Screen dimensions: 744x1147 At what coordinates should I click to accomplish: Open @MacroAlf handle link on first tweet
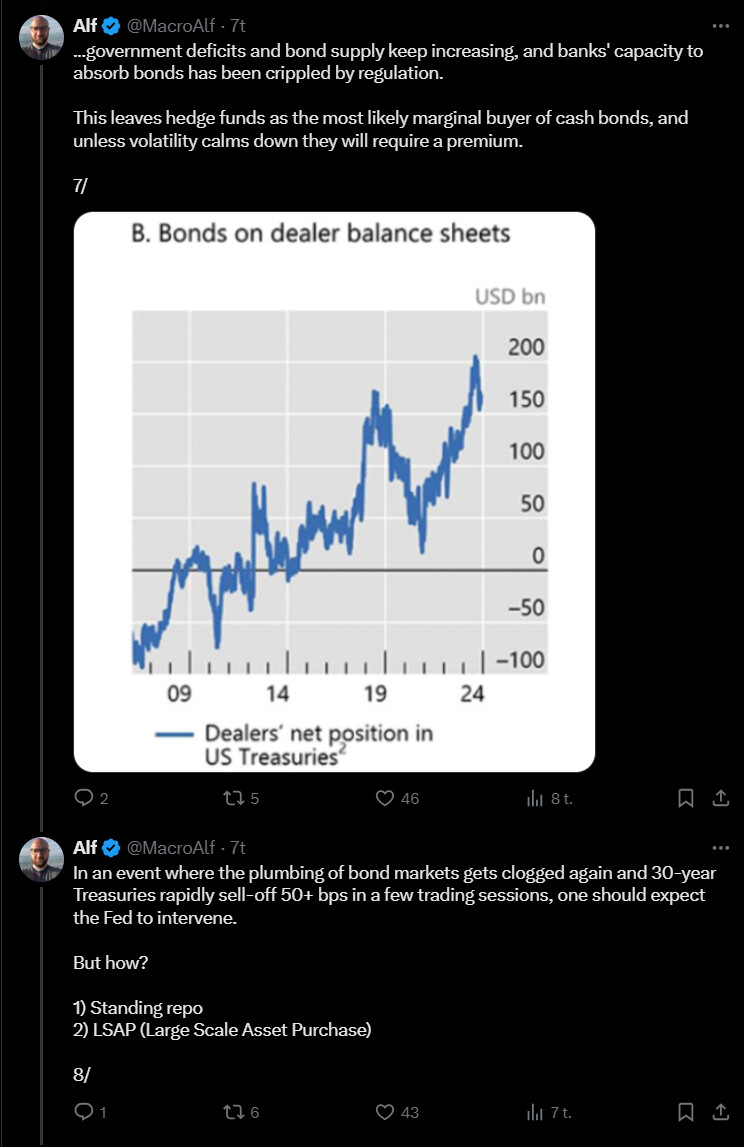pos(170,26)
